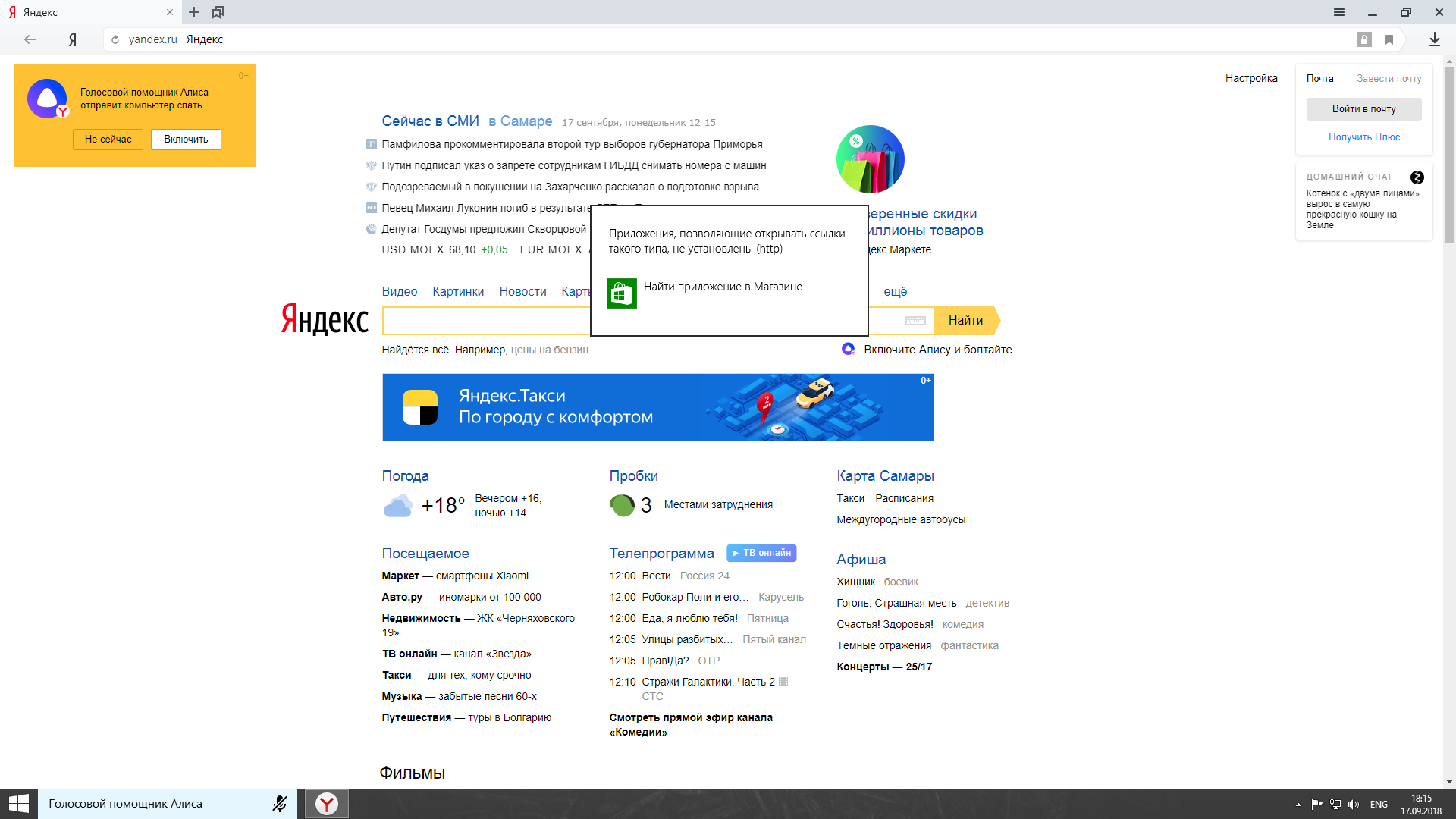Open the 'ещё' services dropdown
Screen dimensions: 1456x819
tap(895, 292)
